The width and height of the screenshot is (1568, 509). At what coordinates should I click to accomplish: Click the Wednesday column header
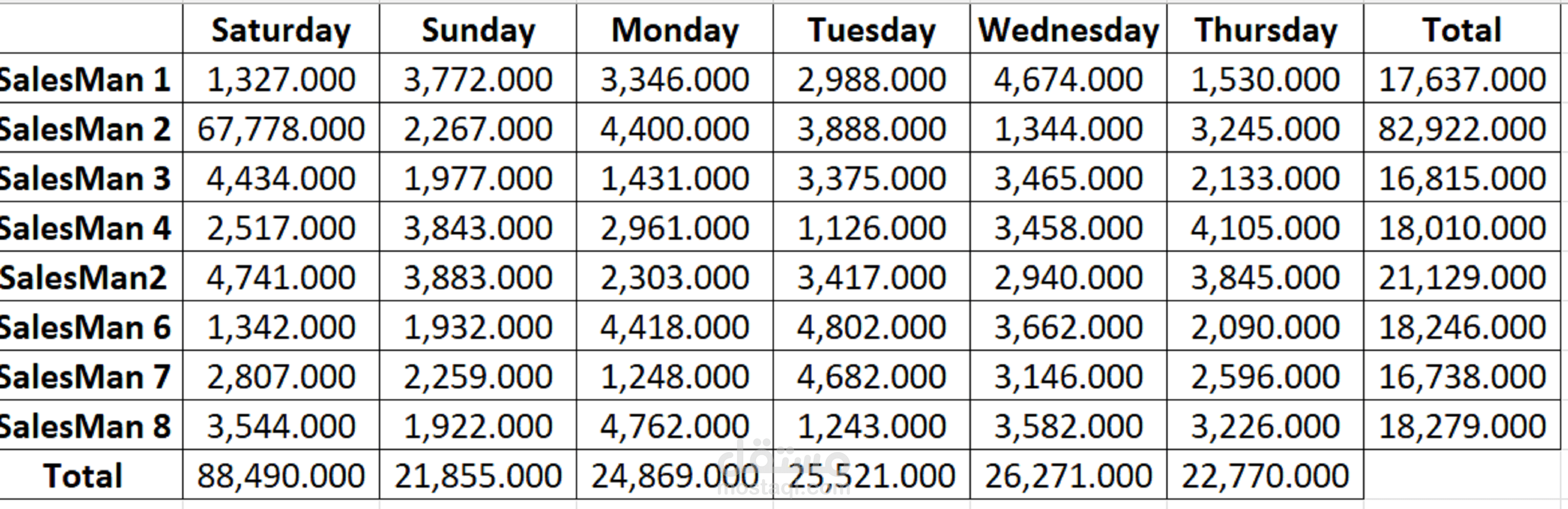[1068, 30]
